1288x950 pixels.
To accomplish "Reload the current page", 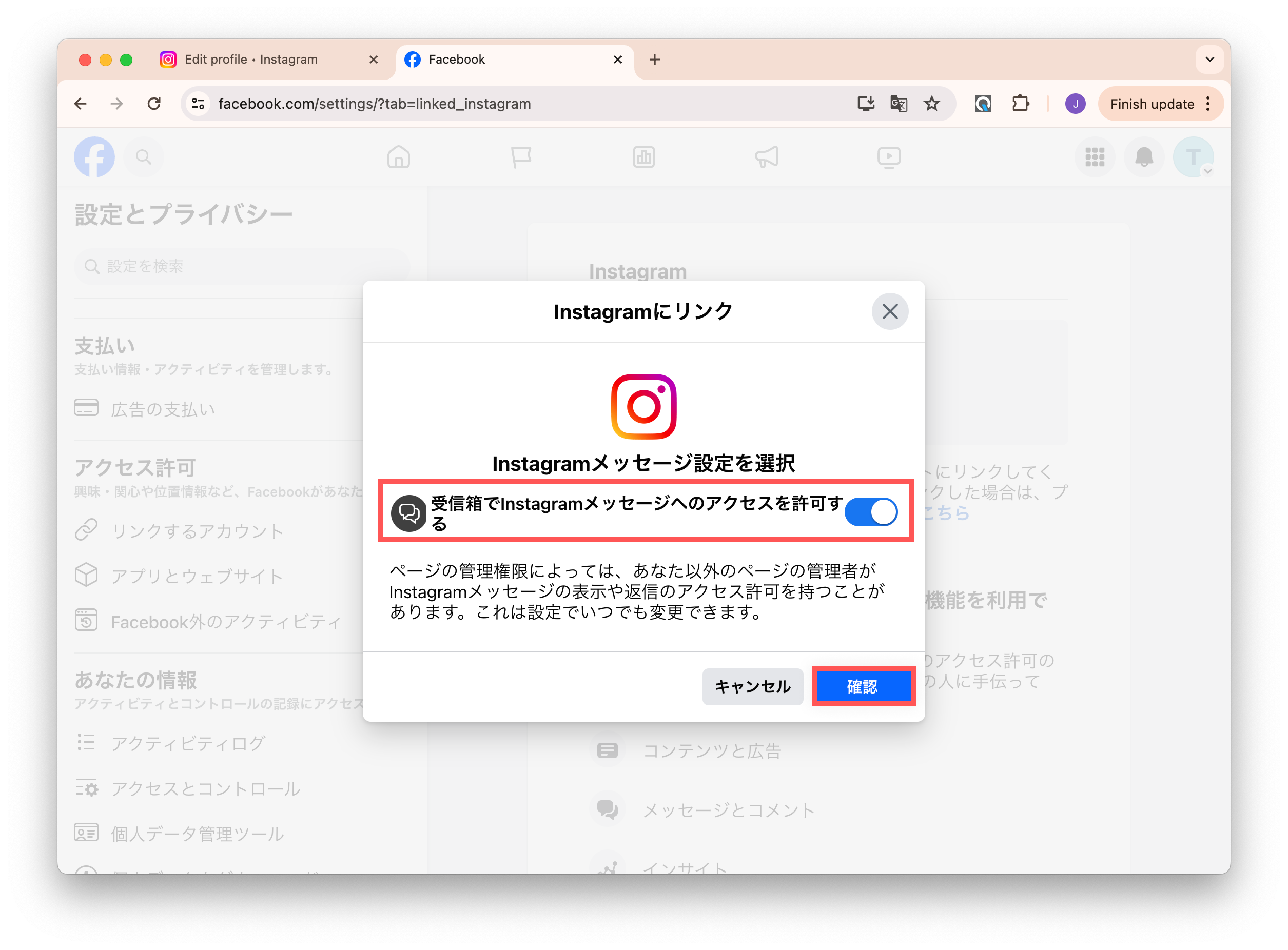I will [x=153, y=104].
